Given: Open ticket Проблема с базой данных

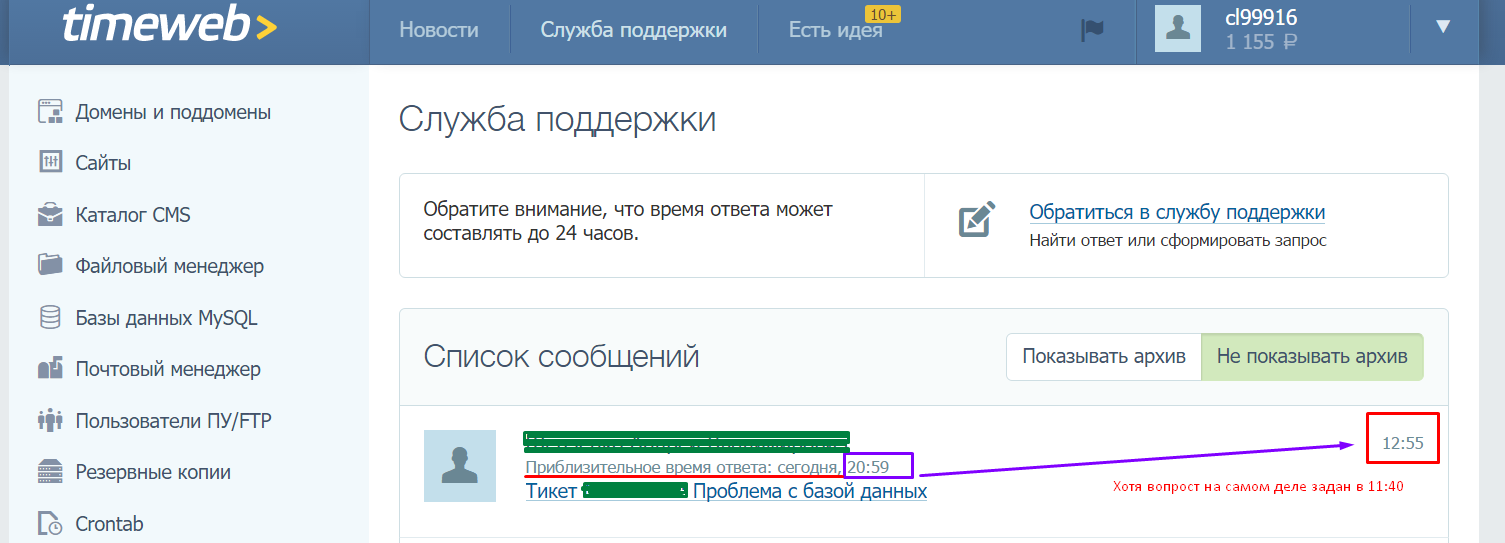Looking at the screenshot, I should (809, 491).
